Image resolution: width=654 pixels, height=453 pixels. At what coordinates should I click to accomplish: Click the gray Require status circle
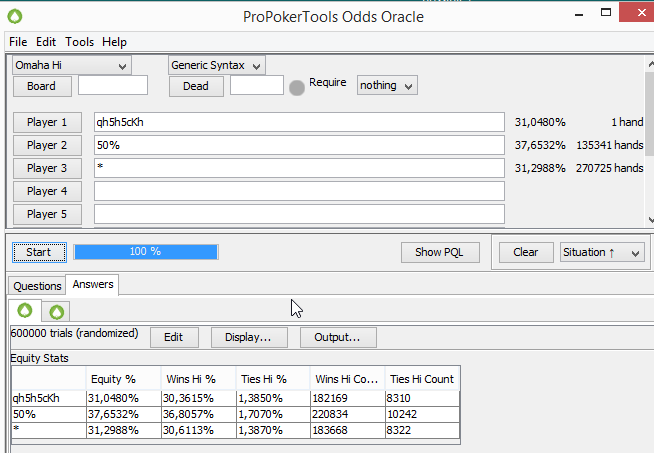pyautogui.click(x=297, y=87)
